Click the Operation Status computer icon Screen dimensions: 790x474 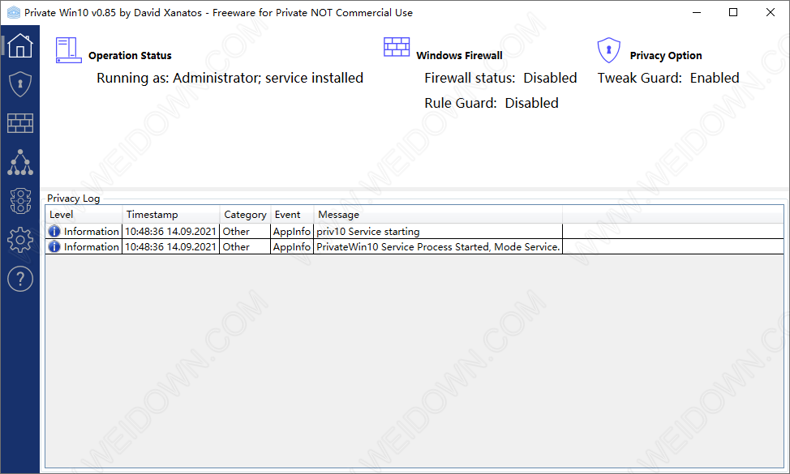coord(67,51)
